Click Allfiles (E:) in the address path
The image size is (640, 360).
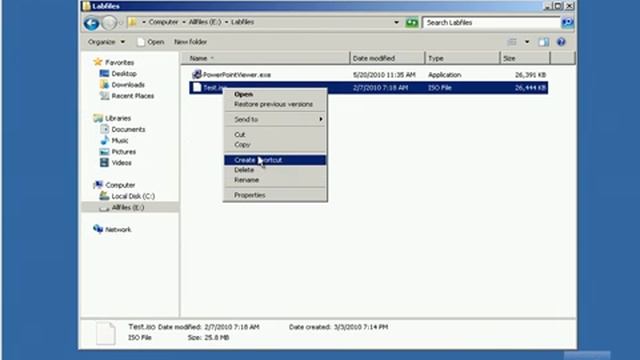[x=204, y=22]
